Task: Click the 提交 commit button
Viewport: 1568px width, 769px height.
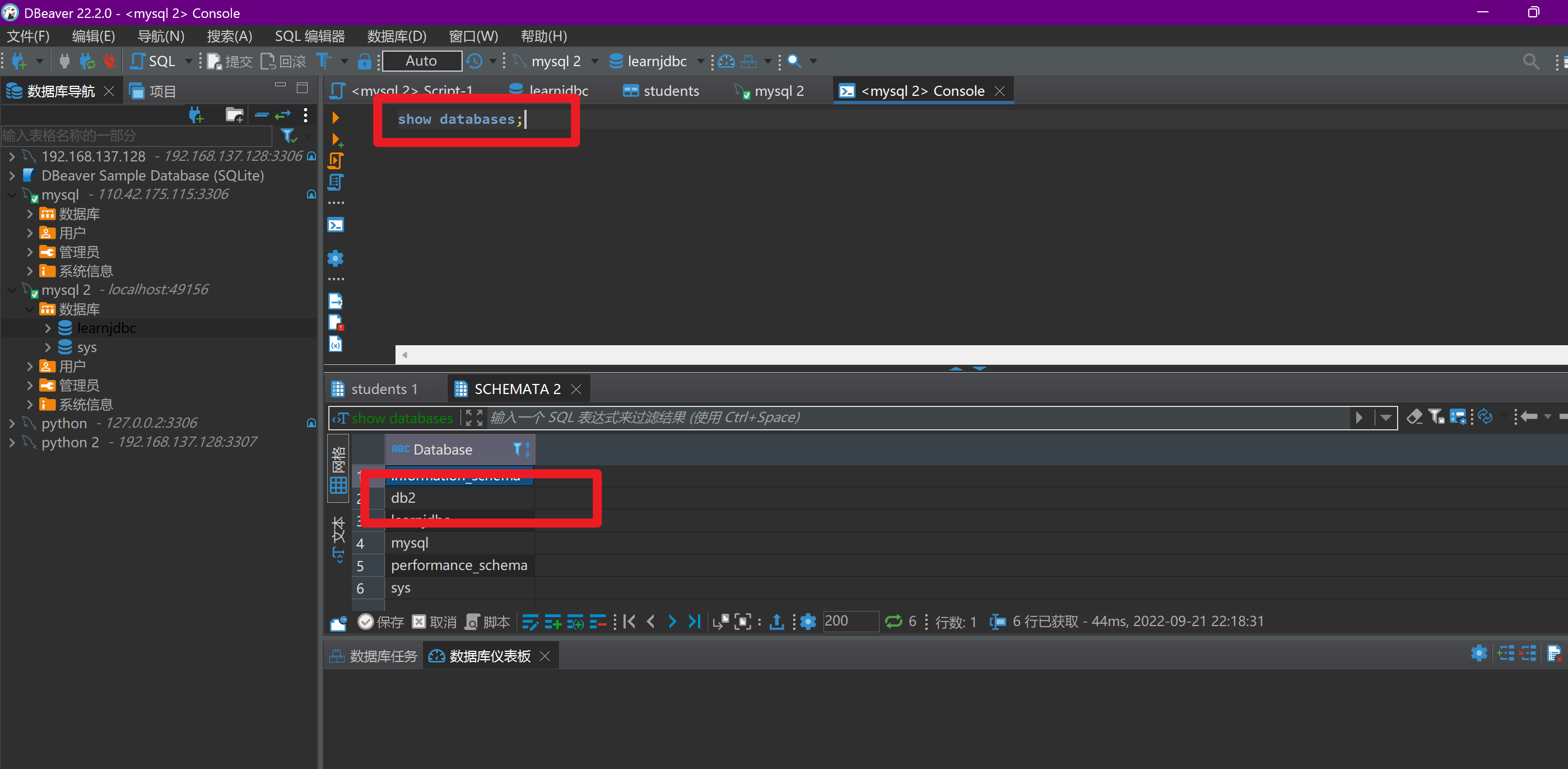Action: pyautogui.click(x=230, y=61)
